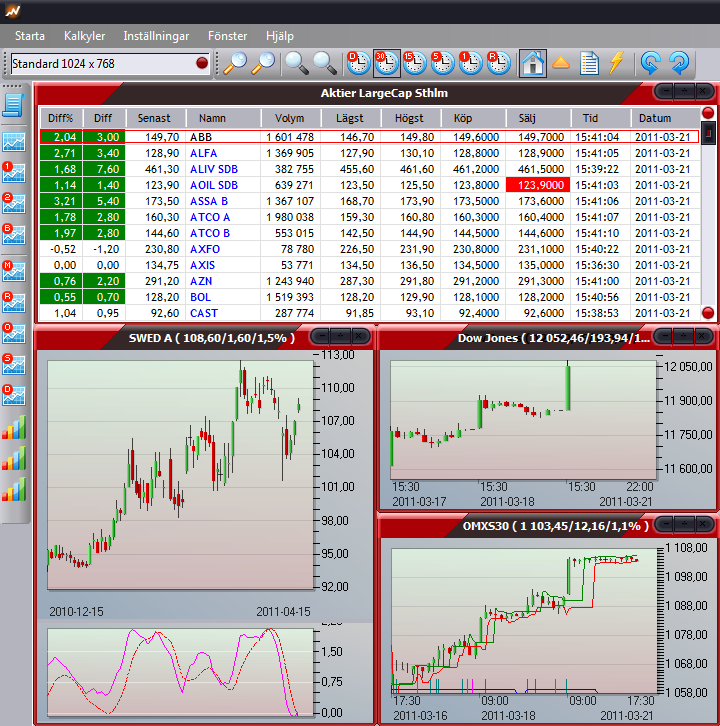Image resolution: width=720 pixels, height=726 pixels.
Task: Click the sidebar chart icon with badge 2
Action: [14, 203]
